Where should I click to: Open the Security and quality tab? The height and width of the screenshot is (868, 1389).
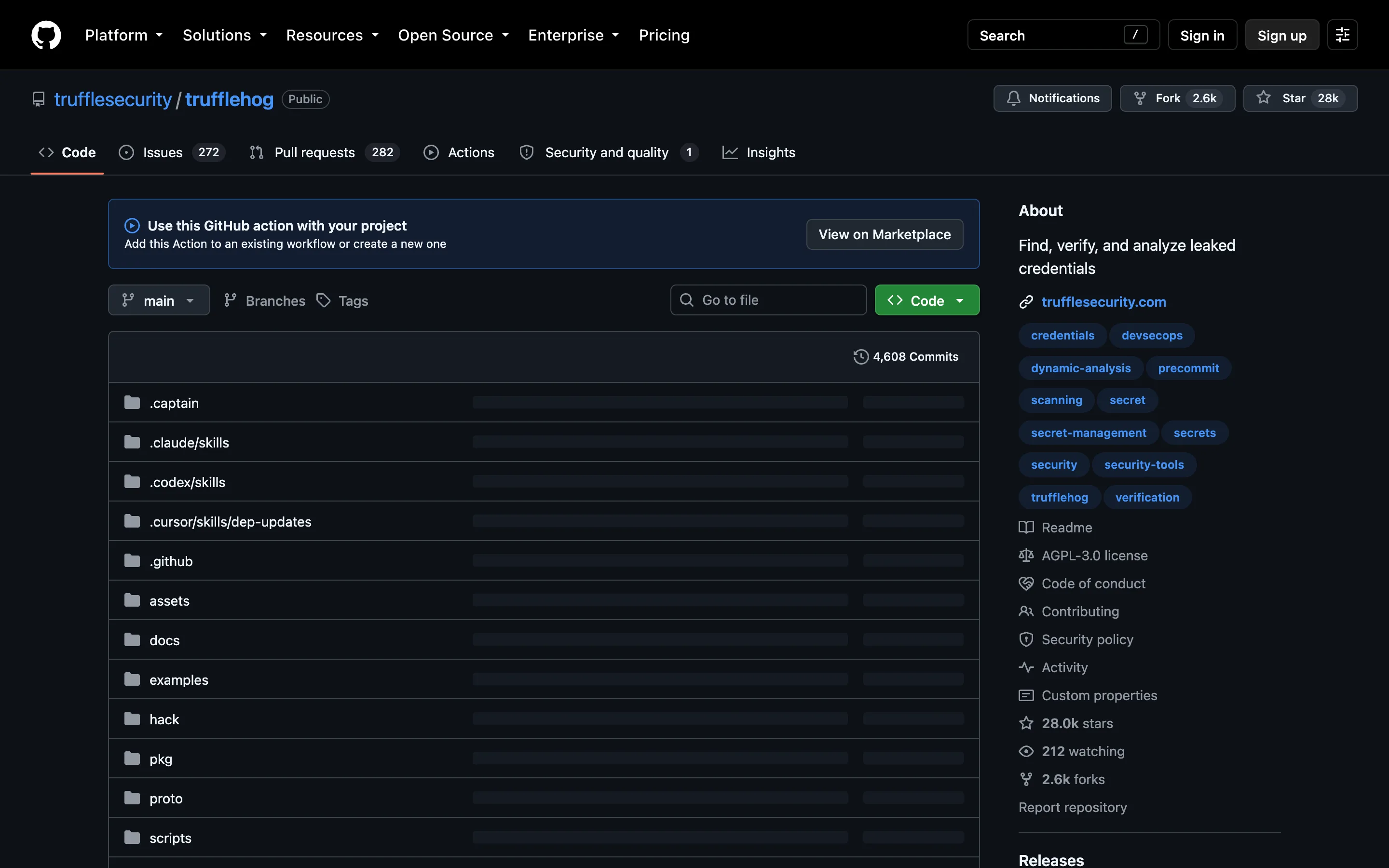click(x=608, y=152)
